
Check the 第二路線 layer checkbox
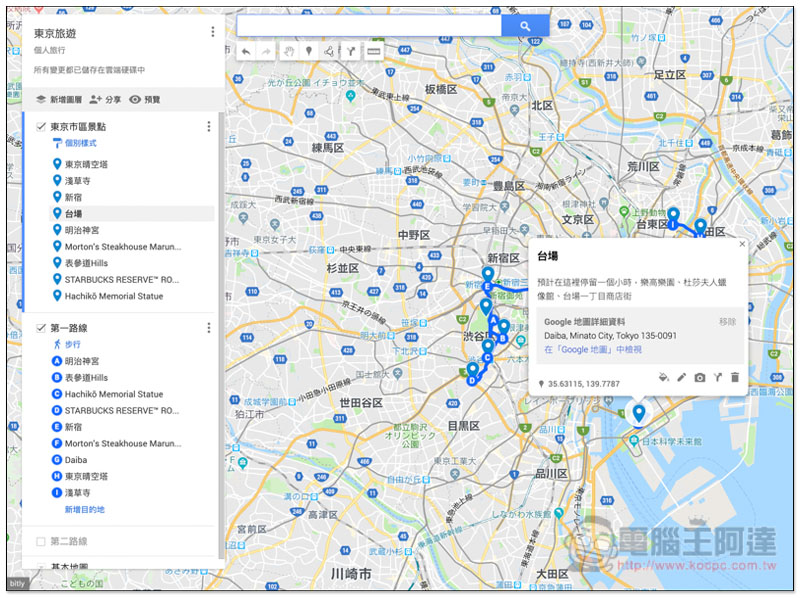tap(41, 541)
